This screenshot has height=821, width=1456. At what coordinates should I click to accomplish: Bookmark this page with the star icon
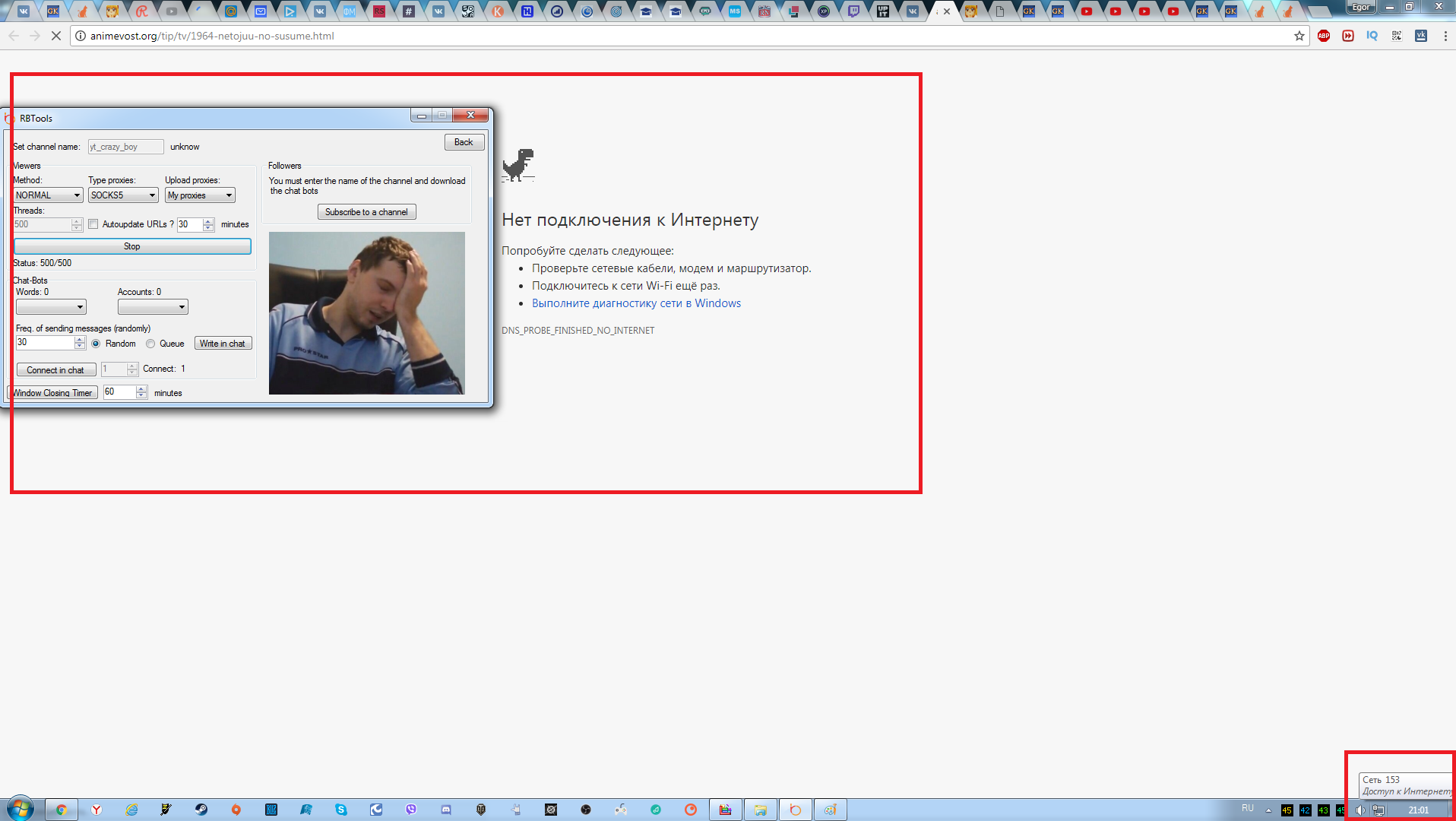[1299, 36]
